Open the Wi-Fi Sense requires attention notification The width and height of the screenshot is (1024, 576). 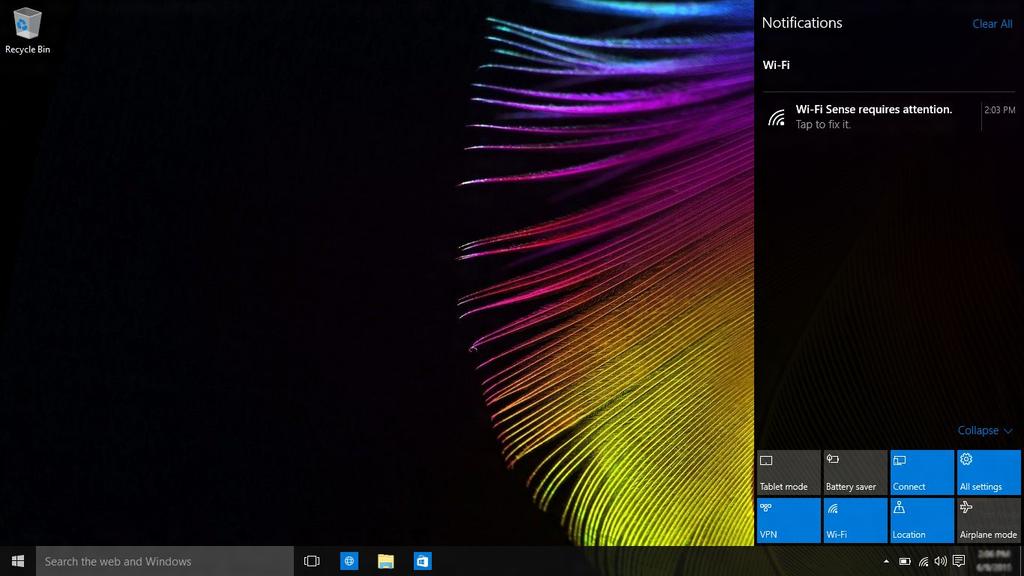[889, 116]
